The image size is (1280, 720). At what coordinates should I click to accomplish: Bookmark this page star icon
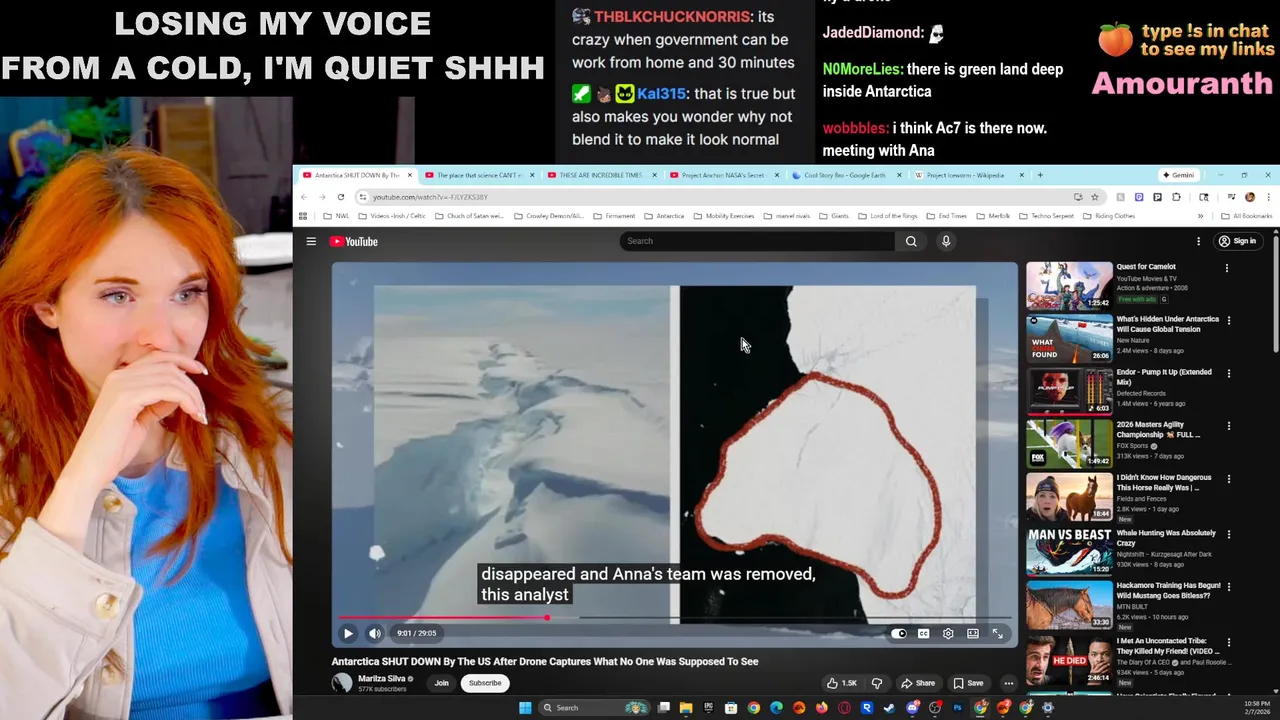click(1095, 197)
